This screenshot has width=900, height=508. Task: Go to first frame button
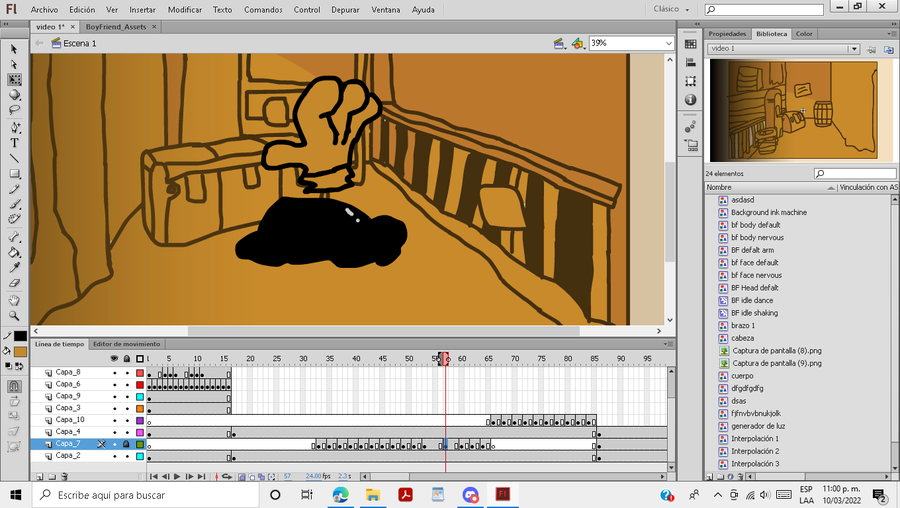153,476
